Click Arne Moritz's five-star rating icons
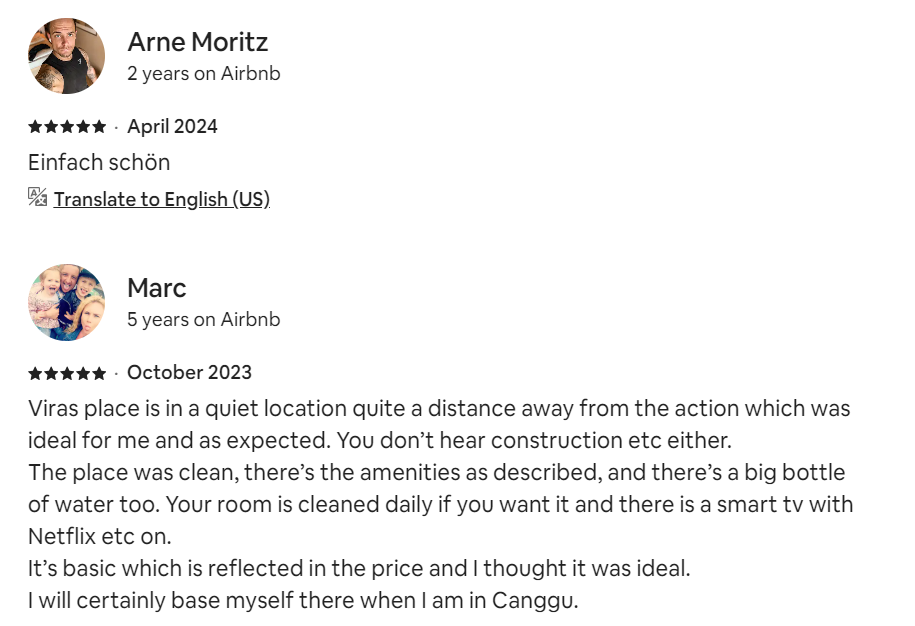Viewport: 915px width, 626px height. 66,127
